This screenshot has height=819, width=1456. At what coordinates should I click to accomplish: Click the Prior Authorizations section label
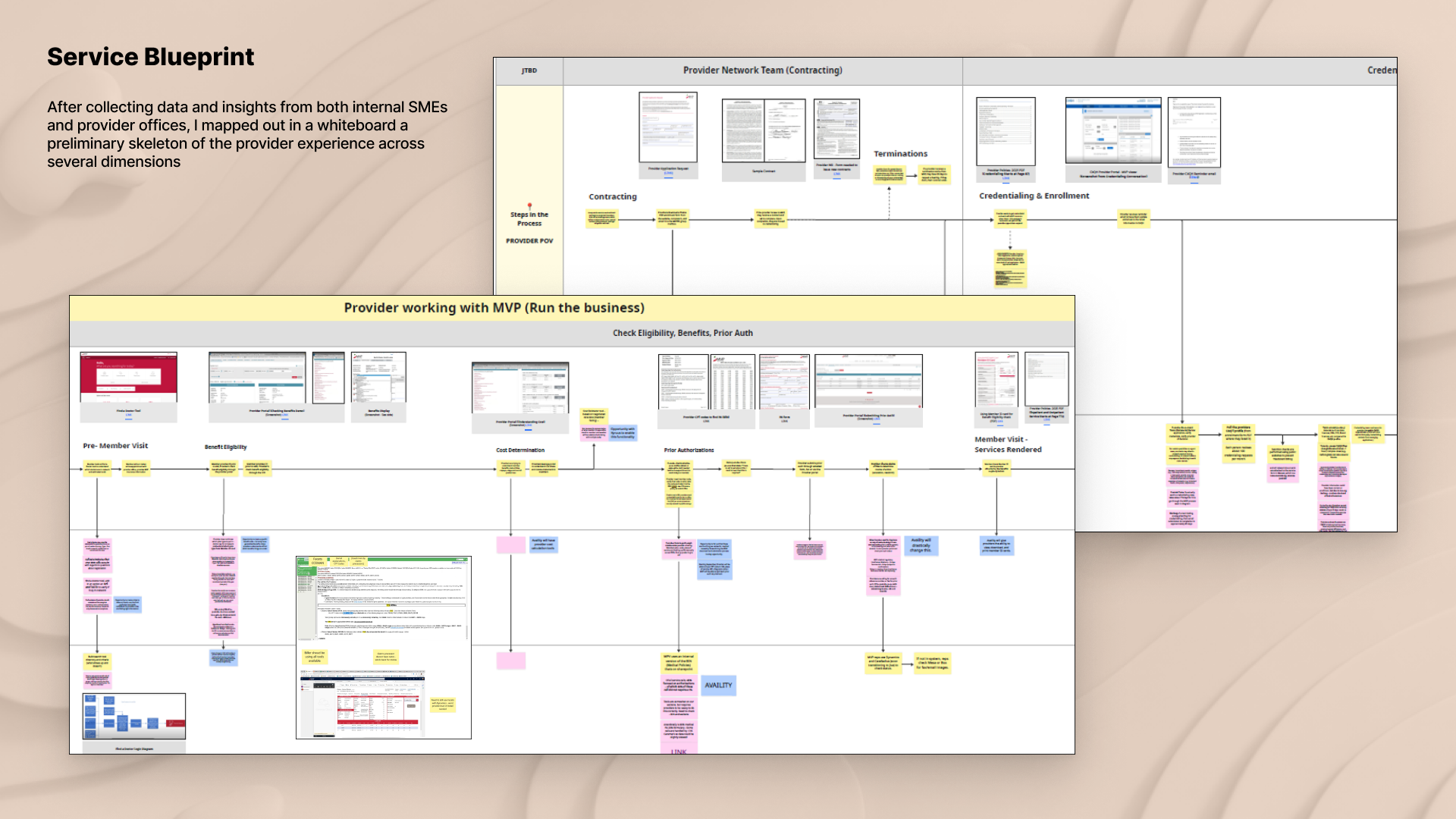coord(689,450)
